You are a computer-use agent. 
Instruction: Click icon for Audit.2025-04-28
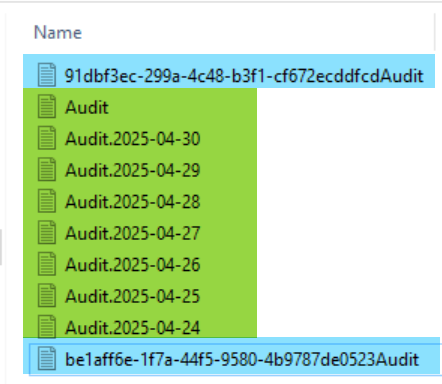(x=46, y=201)
